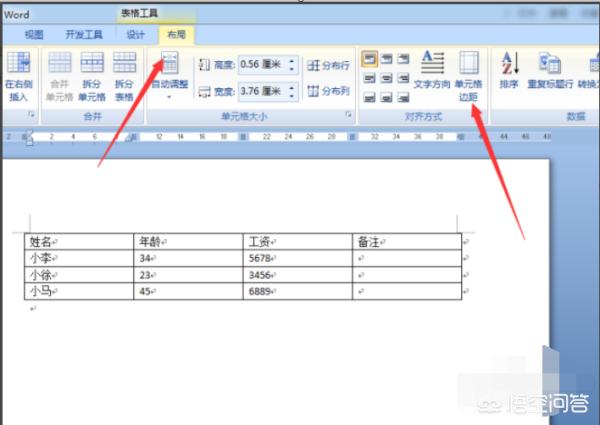Open Text Direction (文字方向) tool

point(433,72)
